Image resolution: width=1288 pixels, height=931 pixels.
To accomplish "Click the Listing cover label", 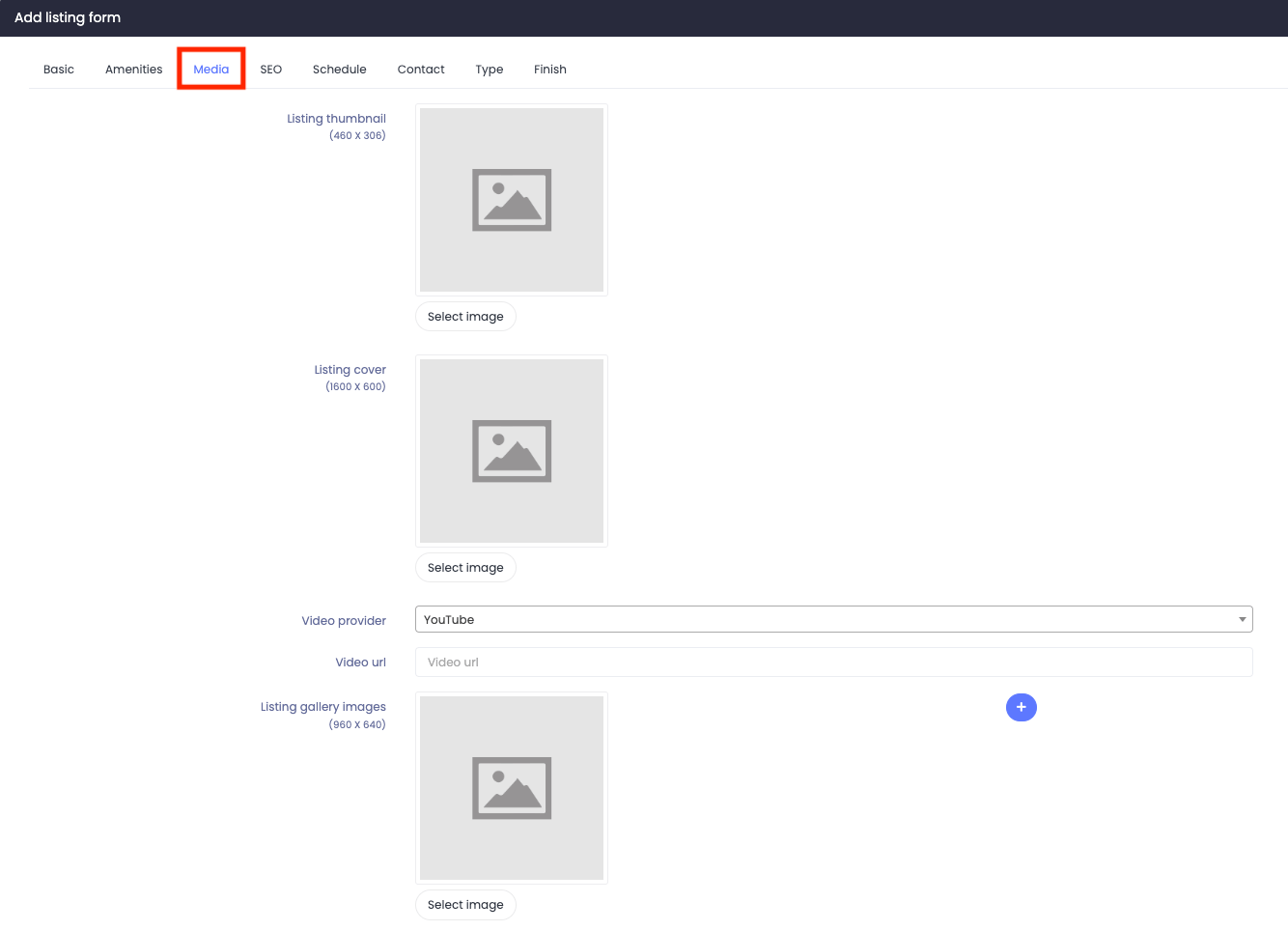I will (350, 370).
